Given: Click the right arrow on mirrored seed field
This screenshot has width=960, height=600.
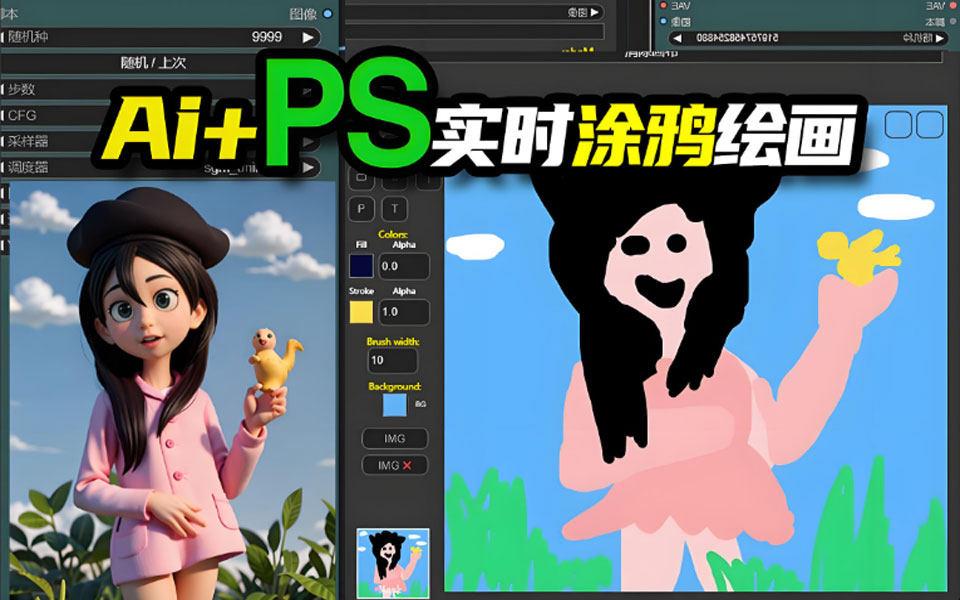Looking at the screenshot, I should click(x=939, y=38).
